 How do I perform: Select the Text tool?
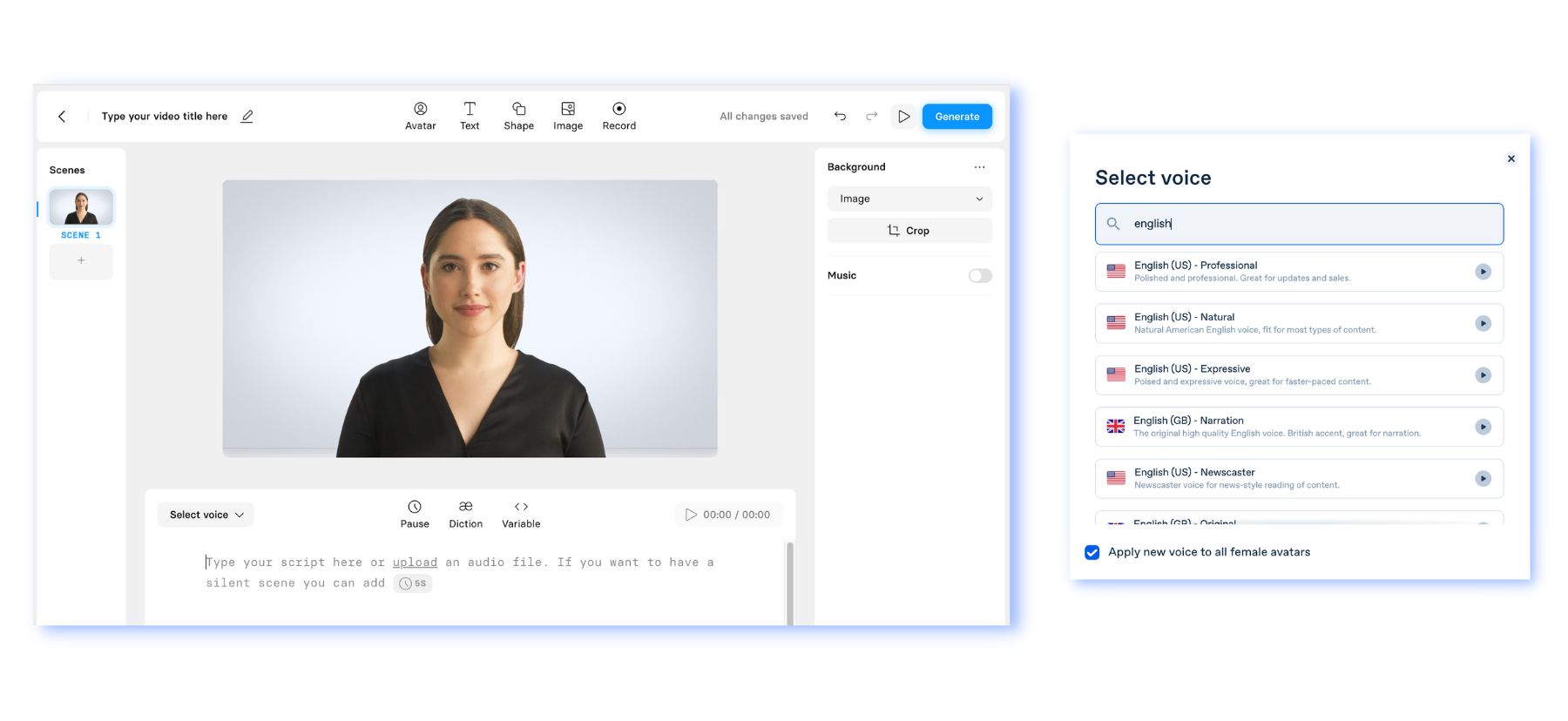pos(470,116)
